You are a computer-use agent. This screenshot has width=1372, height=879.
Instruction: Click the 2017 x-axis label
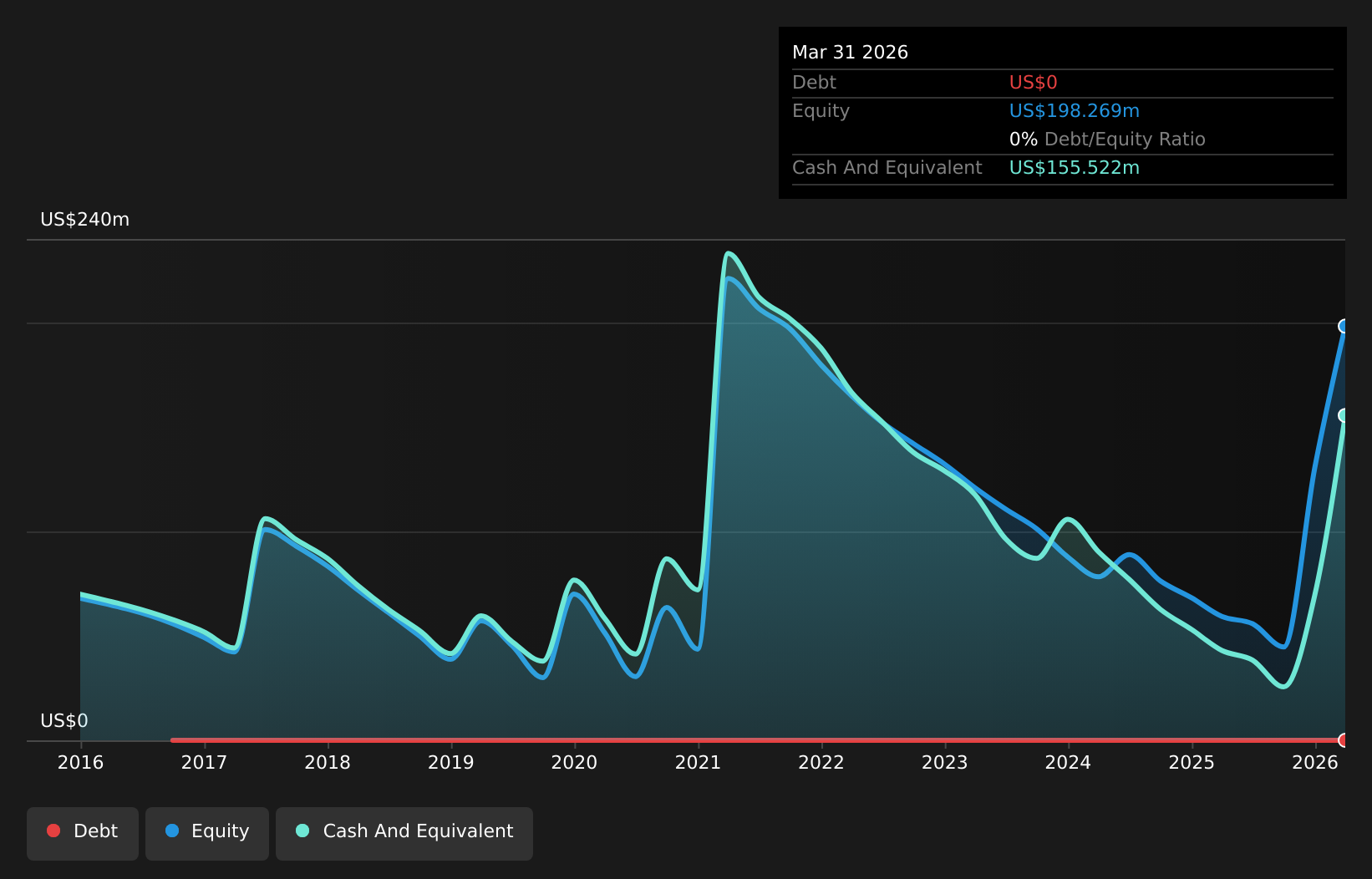point(204,763)
